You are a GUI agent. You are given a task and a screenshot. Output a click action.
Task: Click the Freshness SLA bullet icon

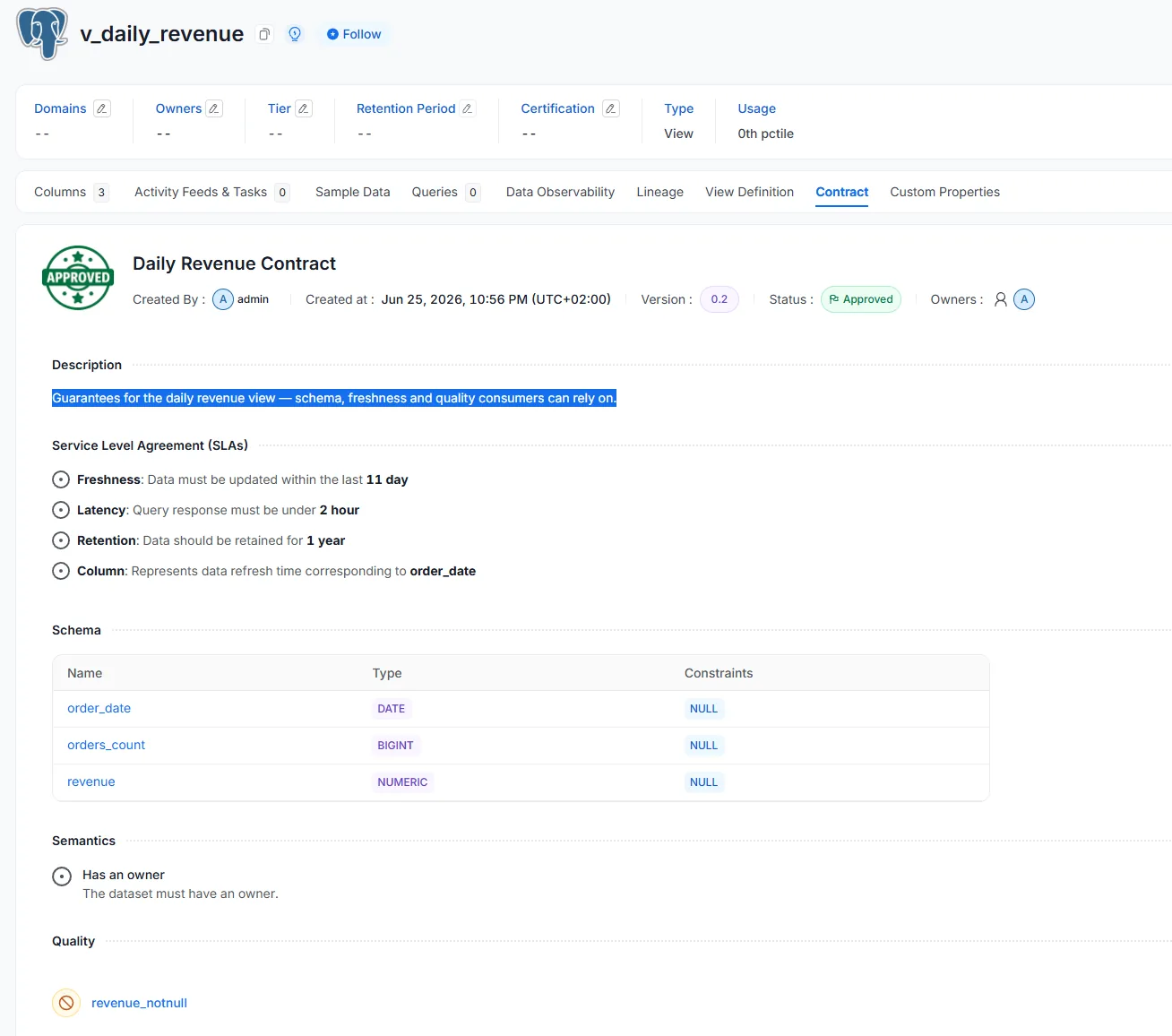tap(61, 479)
